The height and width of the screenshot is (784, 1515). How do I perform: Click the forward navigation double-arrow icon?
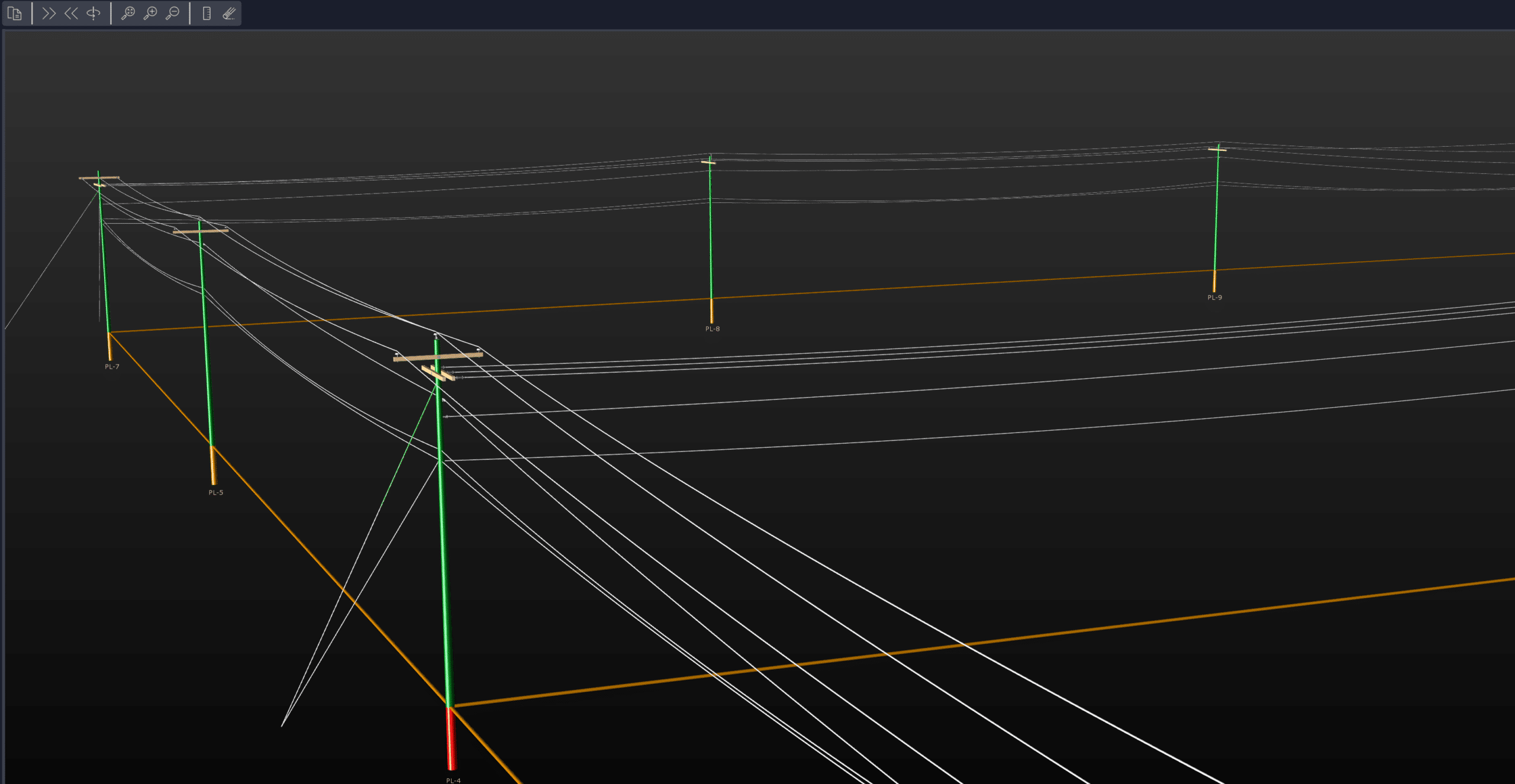49,13
